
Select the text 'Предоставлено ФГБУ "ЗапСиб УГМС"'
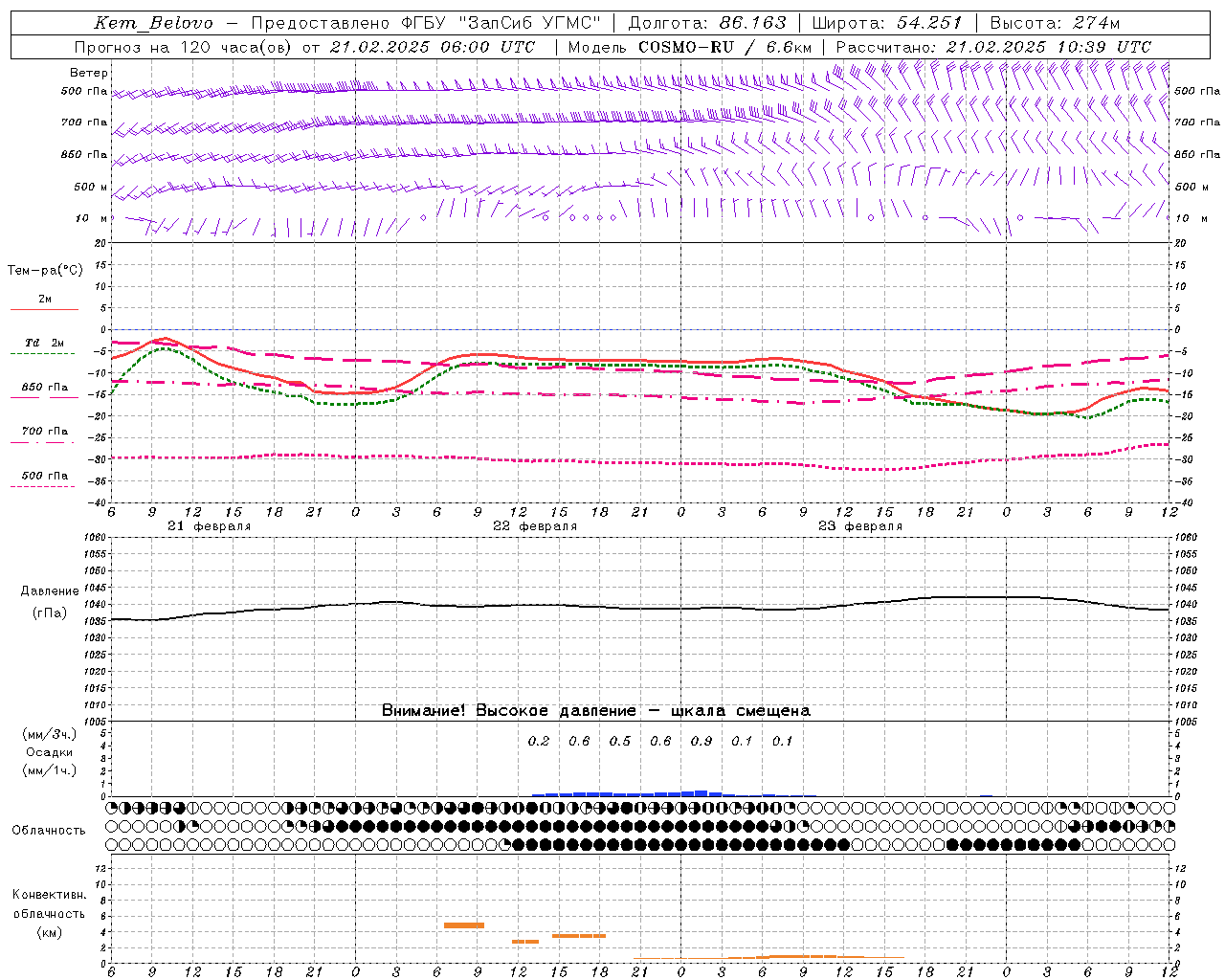point(425,23)
